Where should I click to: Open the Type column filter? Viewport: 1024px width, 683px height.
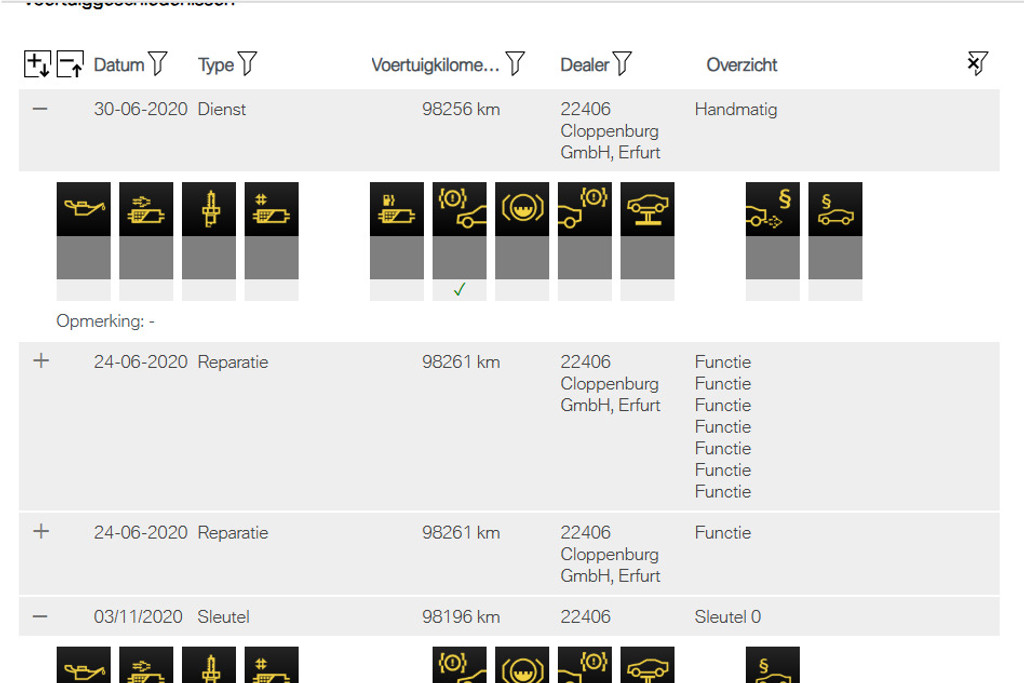[x=248, y=63]
